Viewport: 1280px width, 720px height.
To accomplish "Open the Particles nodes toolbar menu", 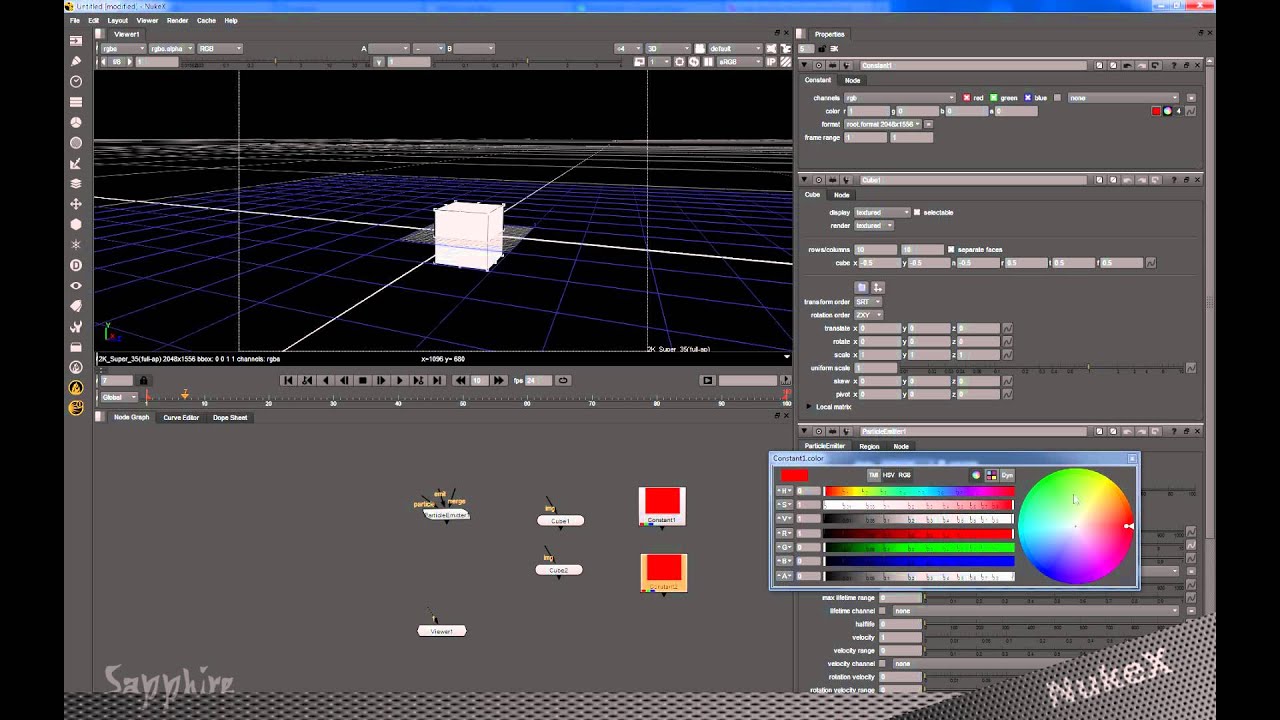I will point(76,245).
